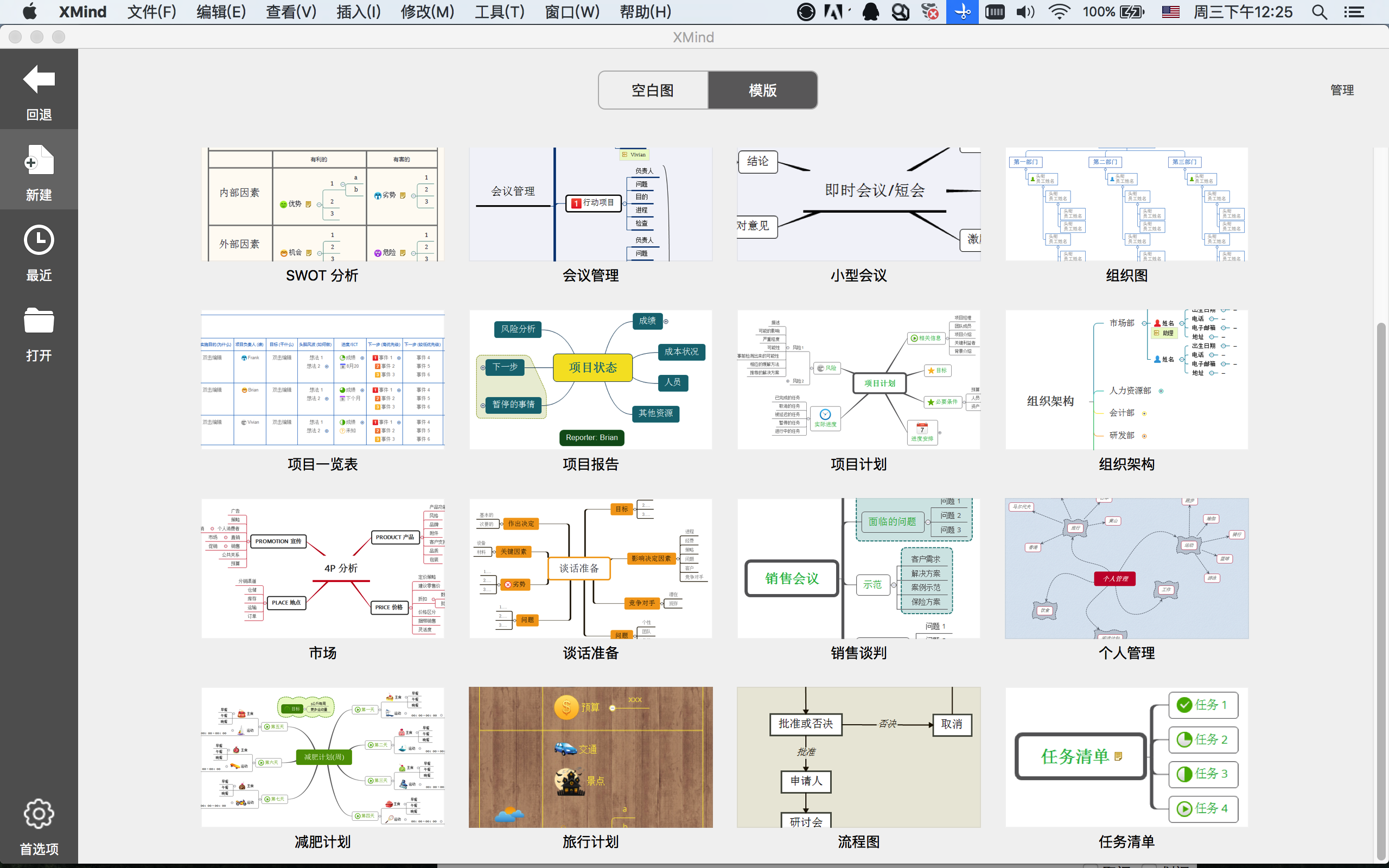1389x868 pixels.
Task: Open 首选项 gear preferences icon
Action: click(39, 813)
